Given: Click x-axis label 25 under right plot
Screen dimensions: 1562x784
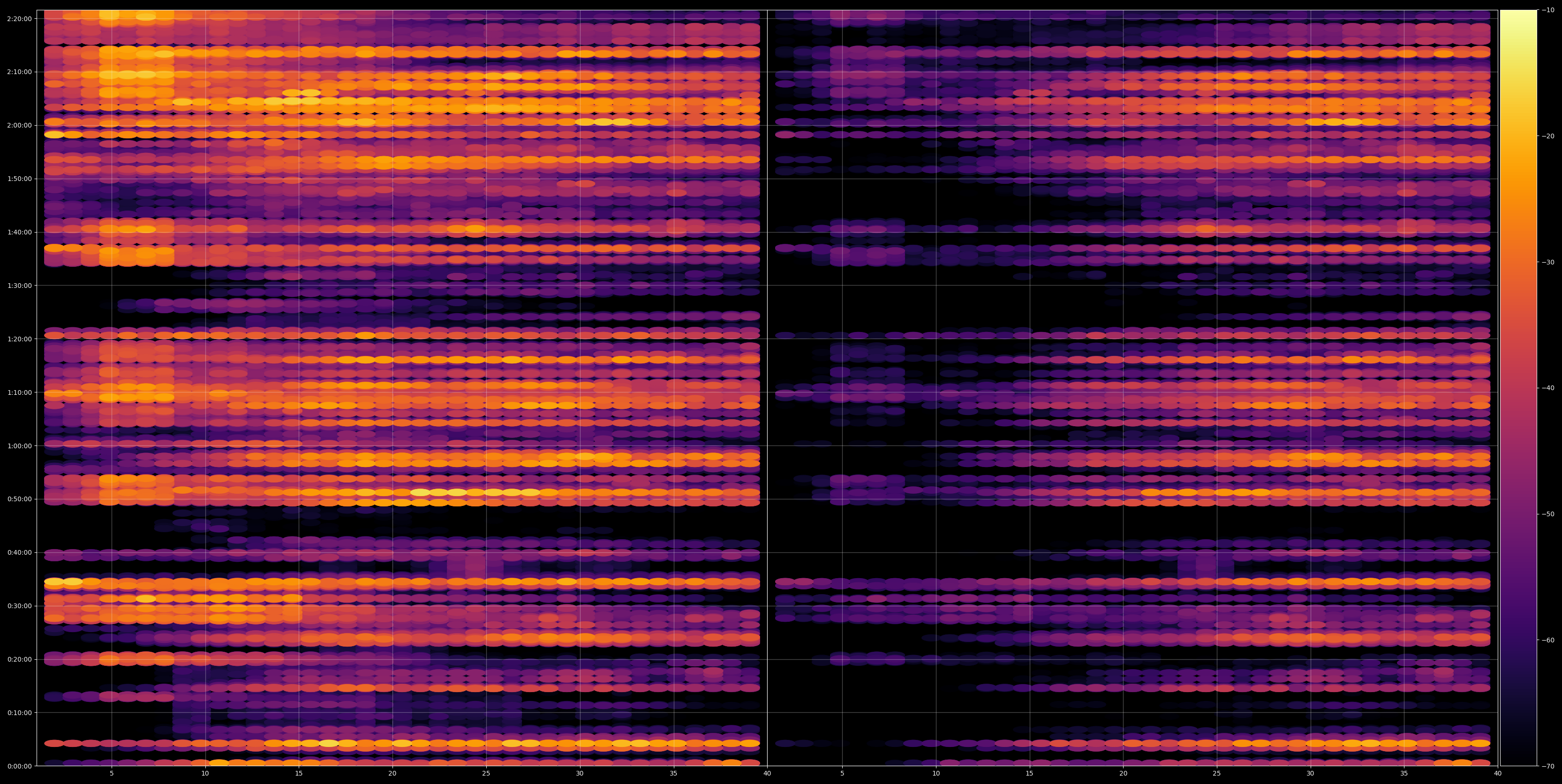Looking at the screenshot, I should 1217,774.
